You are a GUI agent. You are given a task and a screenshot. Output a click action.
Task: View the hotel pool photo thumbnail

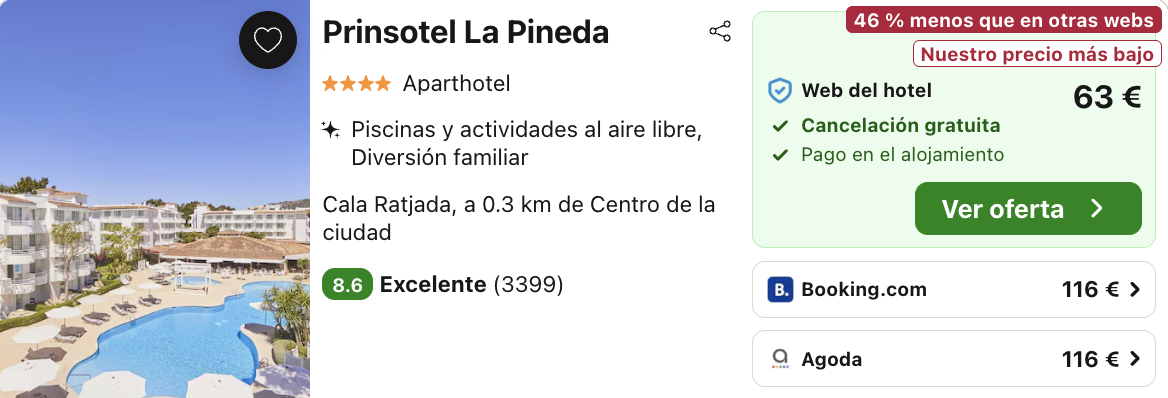click(155, 199)
